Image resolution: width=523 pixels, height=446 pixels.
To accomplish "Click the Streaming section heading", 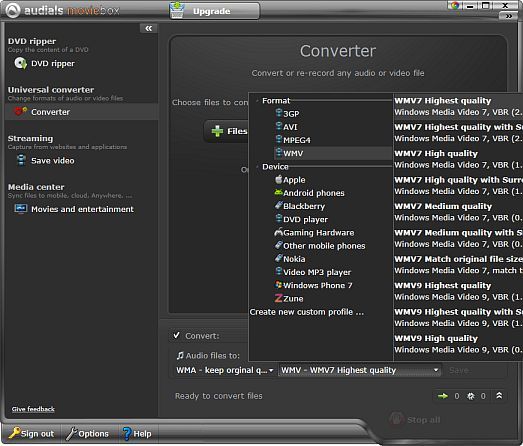I will pos(30,138).
